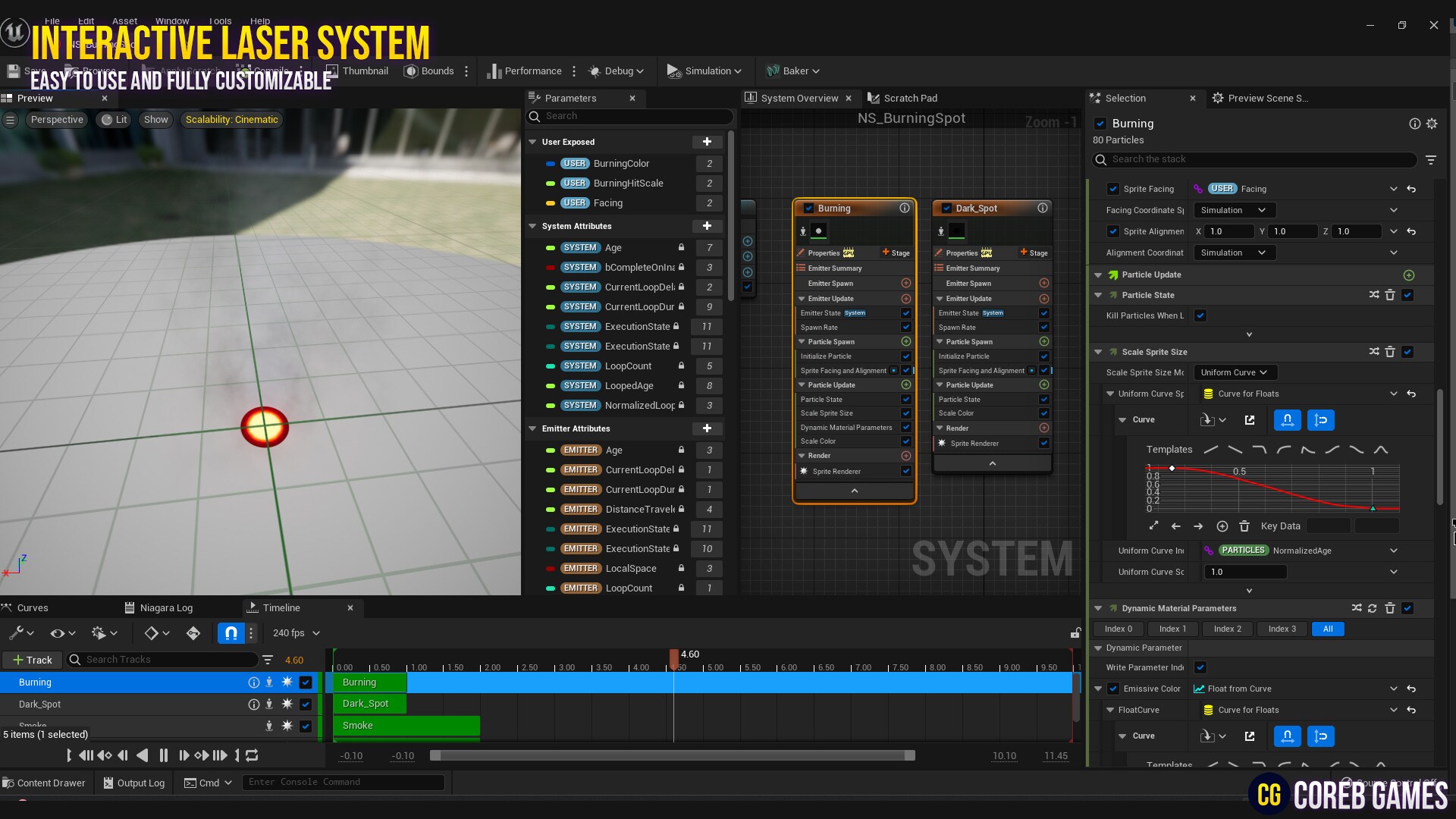
Task: Open the 240 fps frame rate dropdown
Action: click(297, 633)
